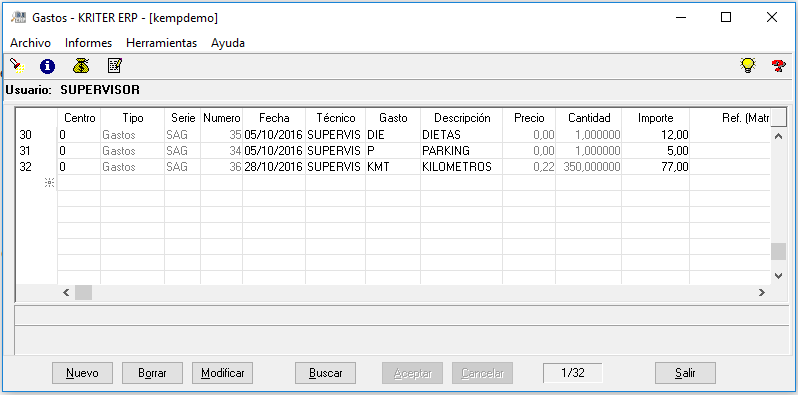This screenshot has width=798, height=395.
Task: Select row header 32
Action: 37,166
